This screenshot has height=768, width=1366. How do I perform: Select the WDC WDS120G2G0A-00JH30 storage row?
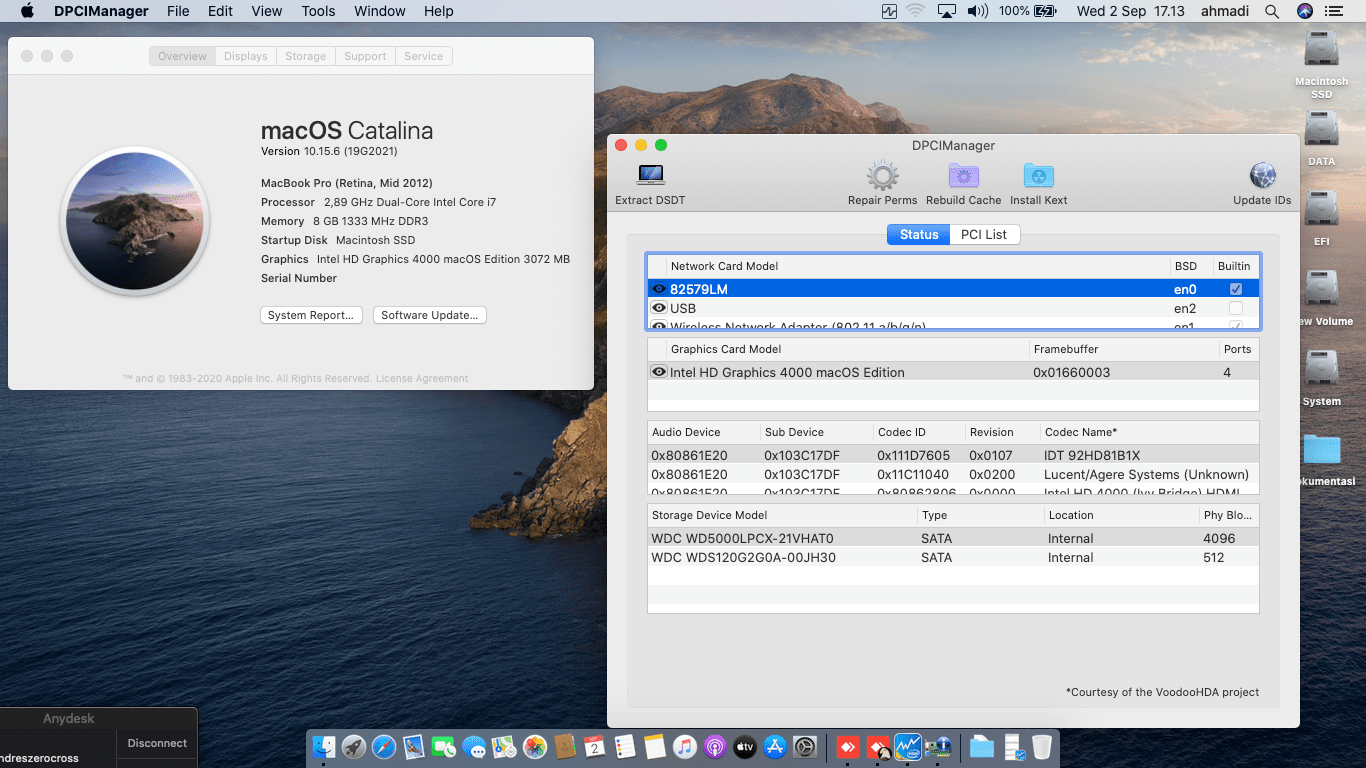(953, 557)
